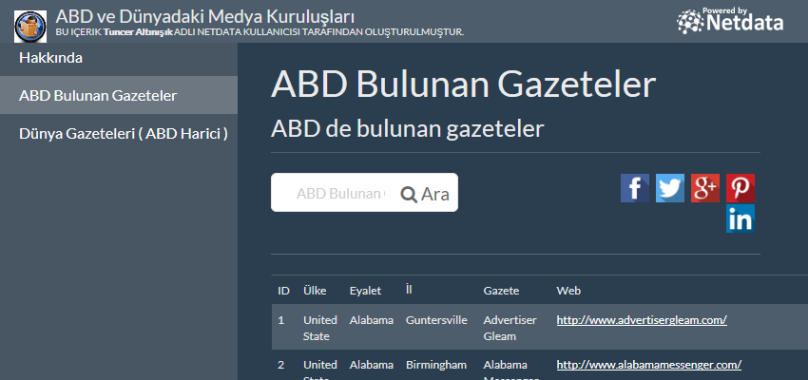The height and width of the screenshot is (380, 808).
Task: Click the magnifier search icon
Action: (x=409, y=194)
